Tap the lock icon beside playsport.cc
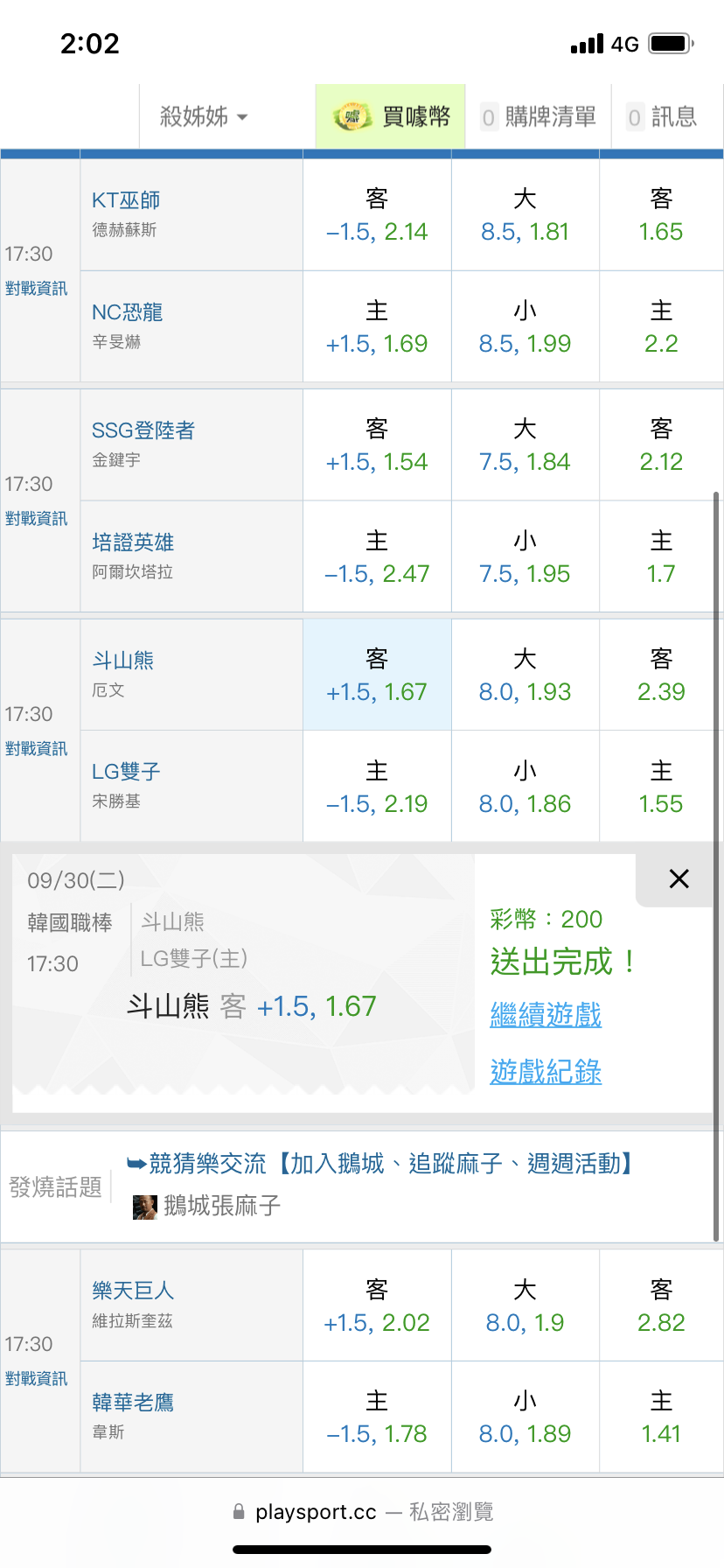Image resolution: width=724 pixels, height=1568 pixels. [x=239, y=1512]
